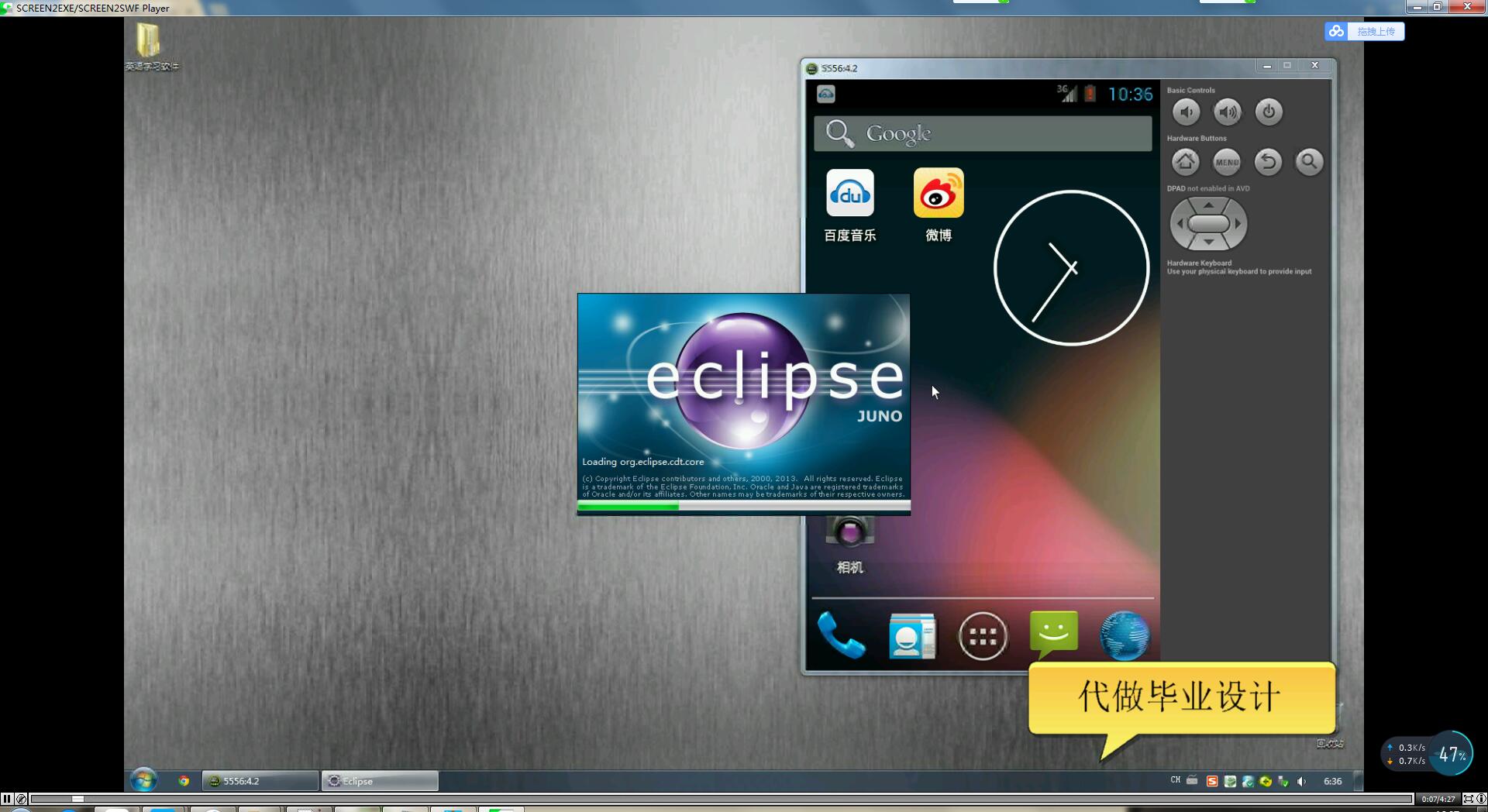
Task: Click the seek bar position thumb
Action: [x=77, y=799]
